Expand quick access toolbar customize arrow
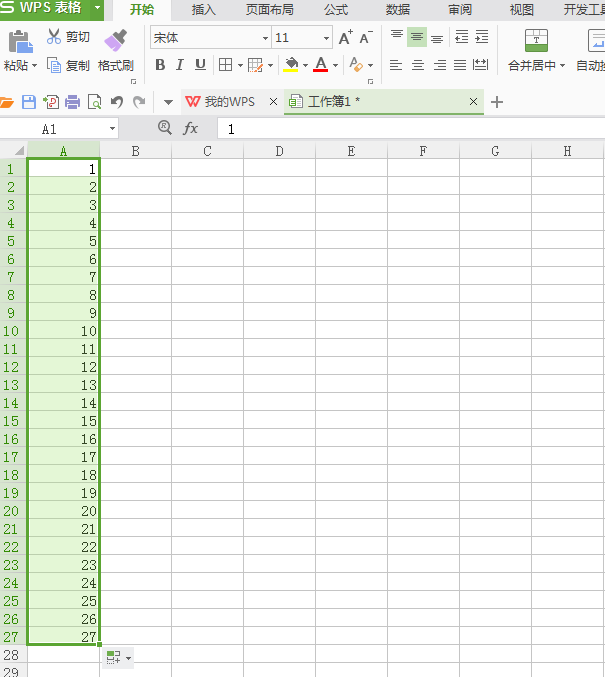The width and height of the screenshot is (605, 677). click(168, 102)
